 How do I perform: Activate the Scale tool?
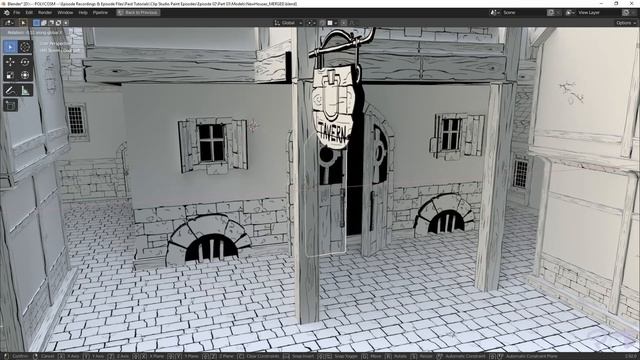pyautogui.click(x=10, y=75)
